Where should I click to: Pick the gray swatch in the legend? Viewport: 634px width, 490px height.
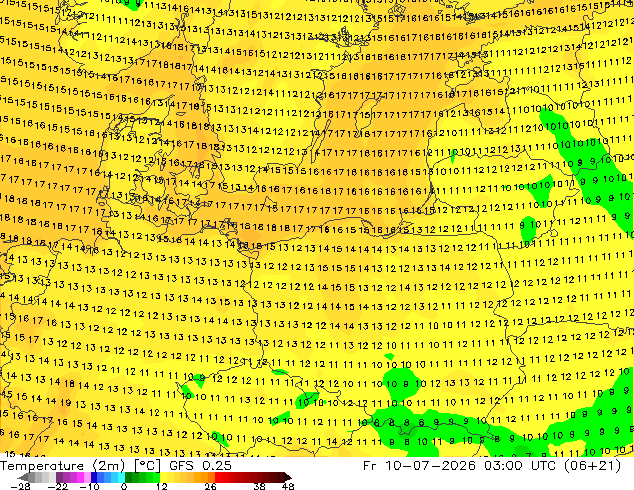point(32,477)
